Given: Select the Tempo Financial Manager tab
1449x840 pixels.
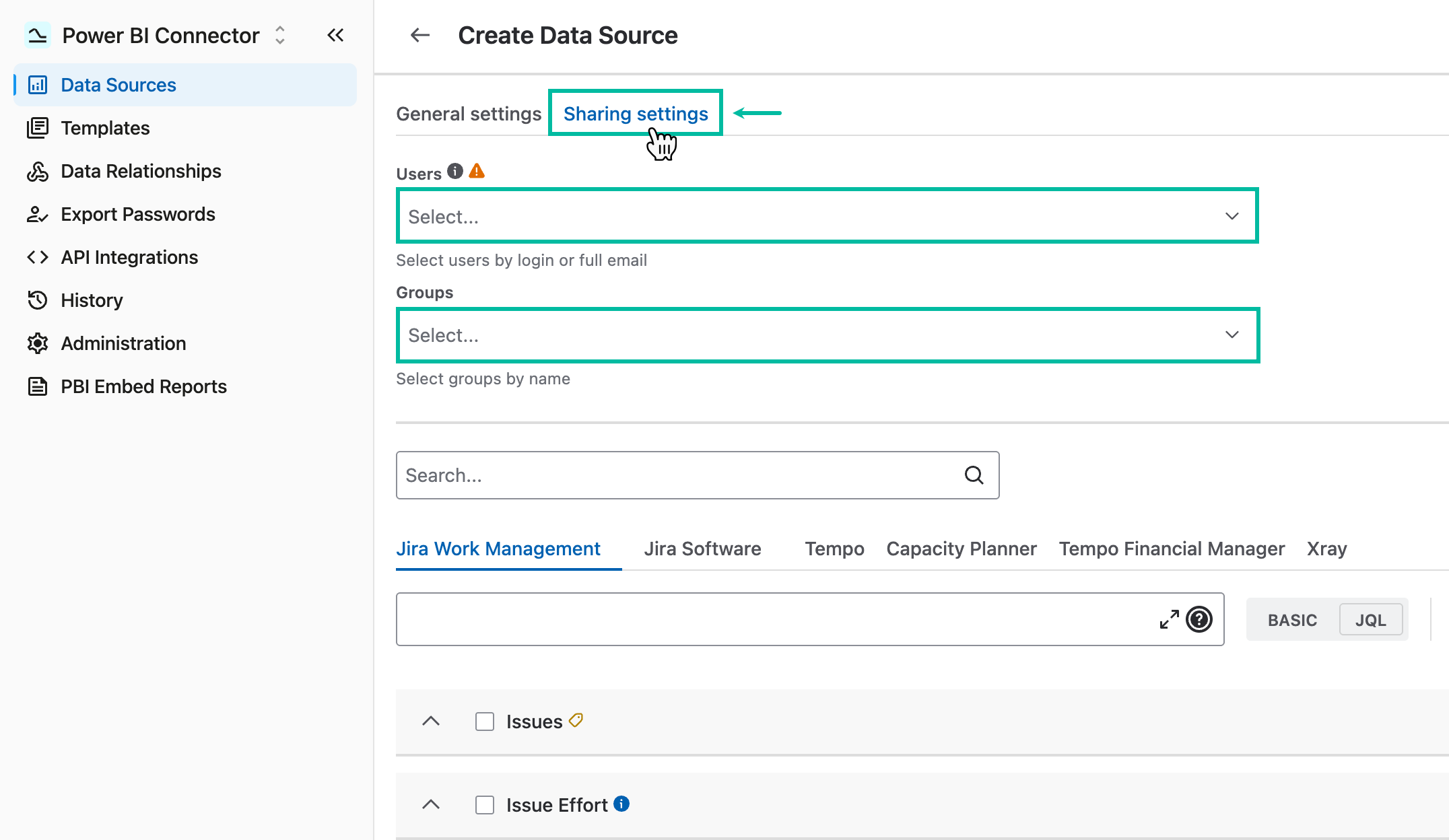Looking at the screenshot, I should pyautogui.click(x=1172, y=549).
